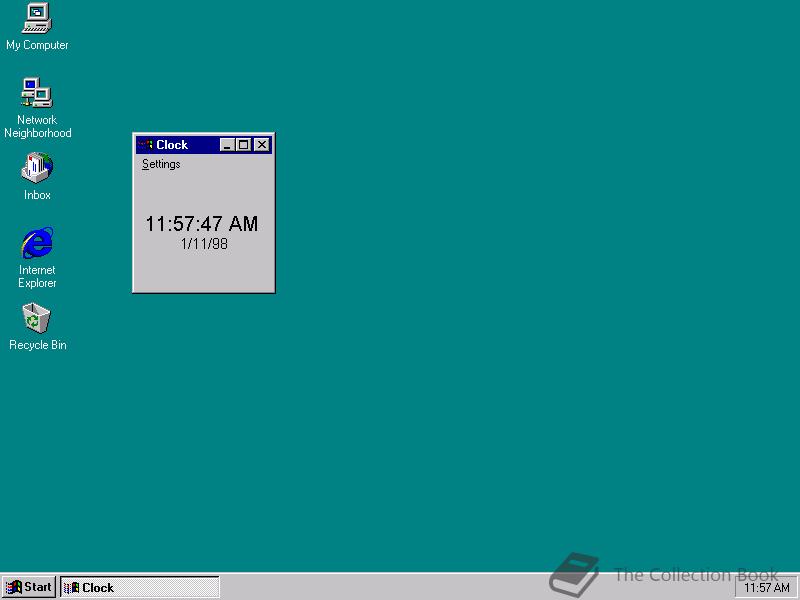Screen dimensions: 800x600
Task: Maximize the Clock window
Action: 244,145
